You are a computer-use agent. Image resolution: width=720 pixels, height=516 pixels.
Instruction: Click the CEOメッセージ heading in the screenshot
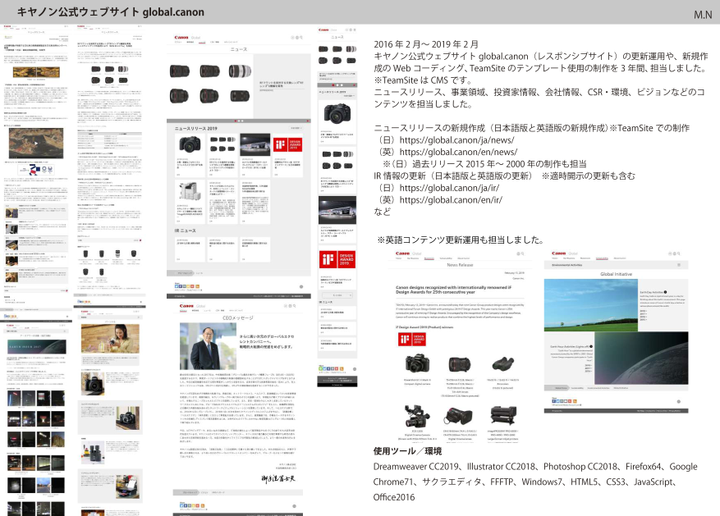click(237, 318)
